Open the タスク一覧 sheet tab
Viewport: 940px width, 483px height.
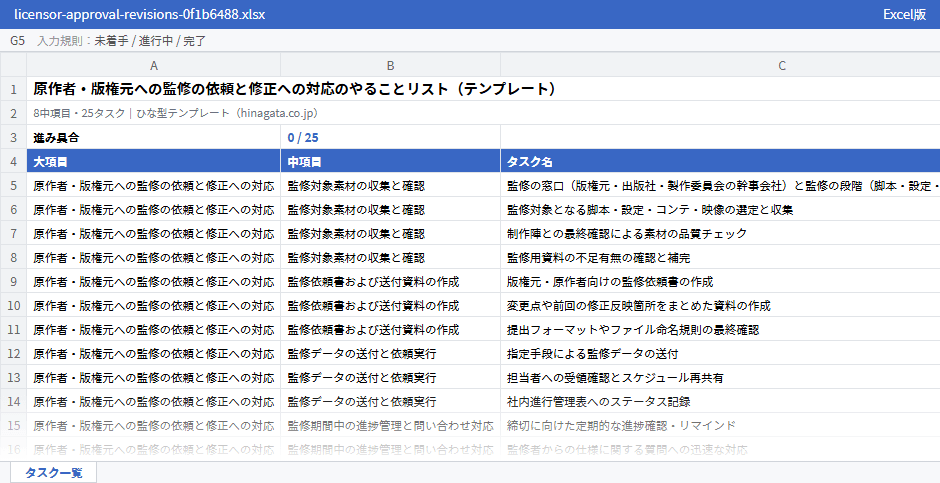coord(53,472)
